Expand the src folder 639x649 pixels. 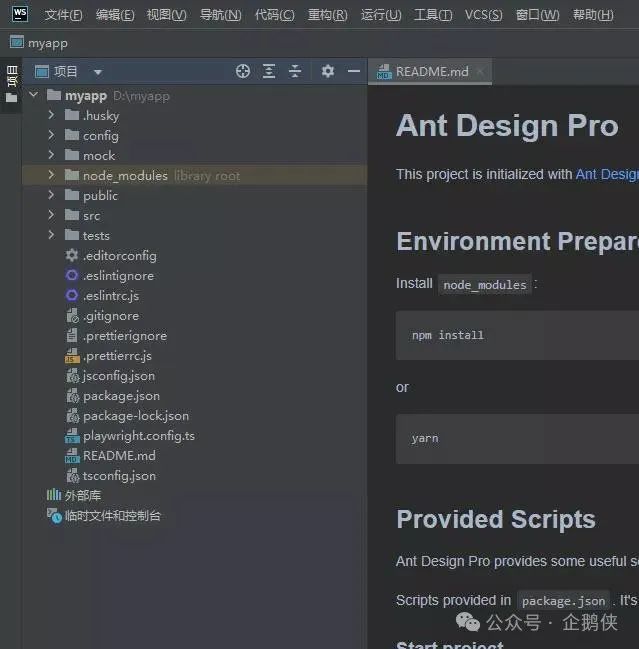51,214
